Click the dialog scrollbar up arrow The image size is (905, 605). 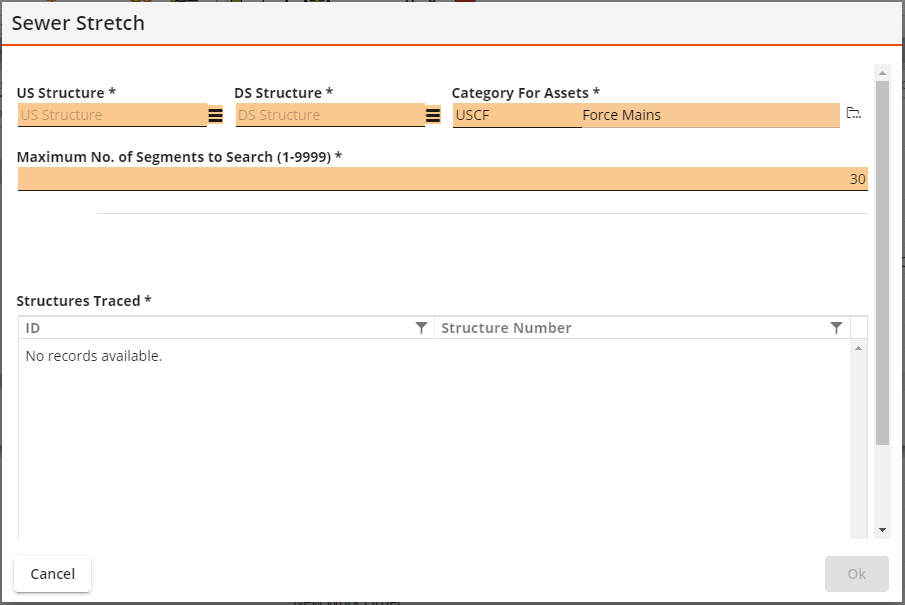click(882, 73)
